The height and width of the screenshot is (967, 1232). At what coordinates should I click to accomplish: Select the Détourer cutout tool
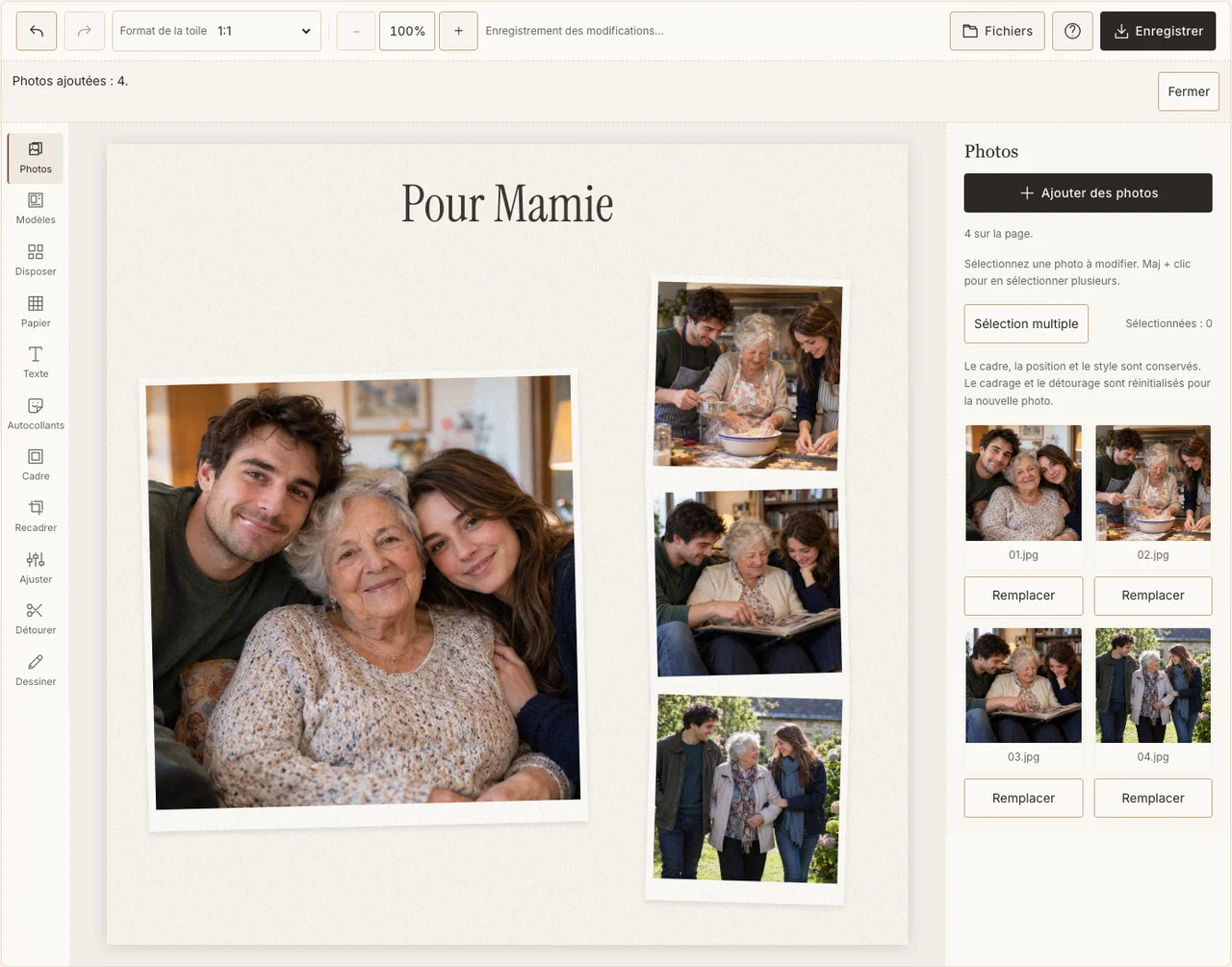coord(36,619)
